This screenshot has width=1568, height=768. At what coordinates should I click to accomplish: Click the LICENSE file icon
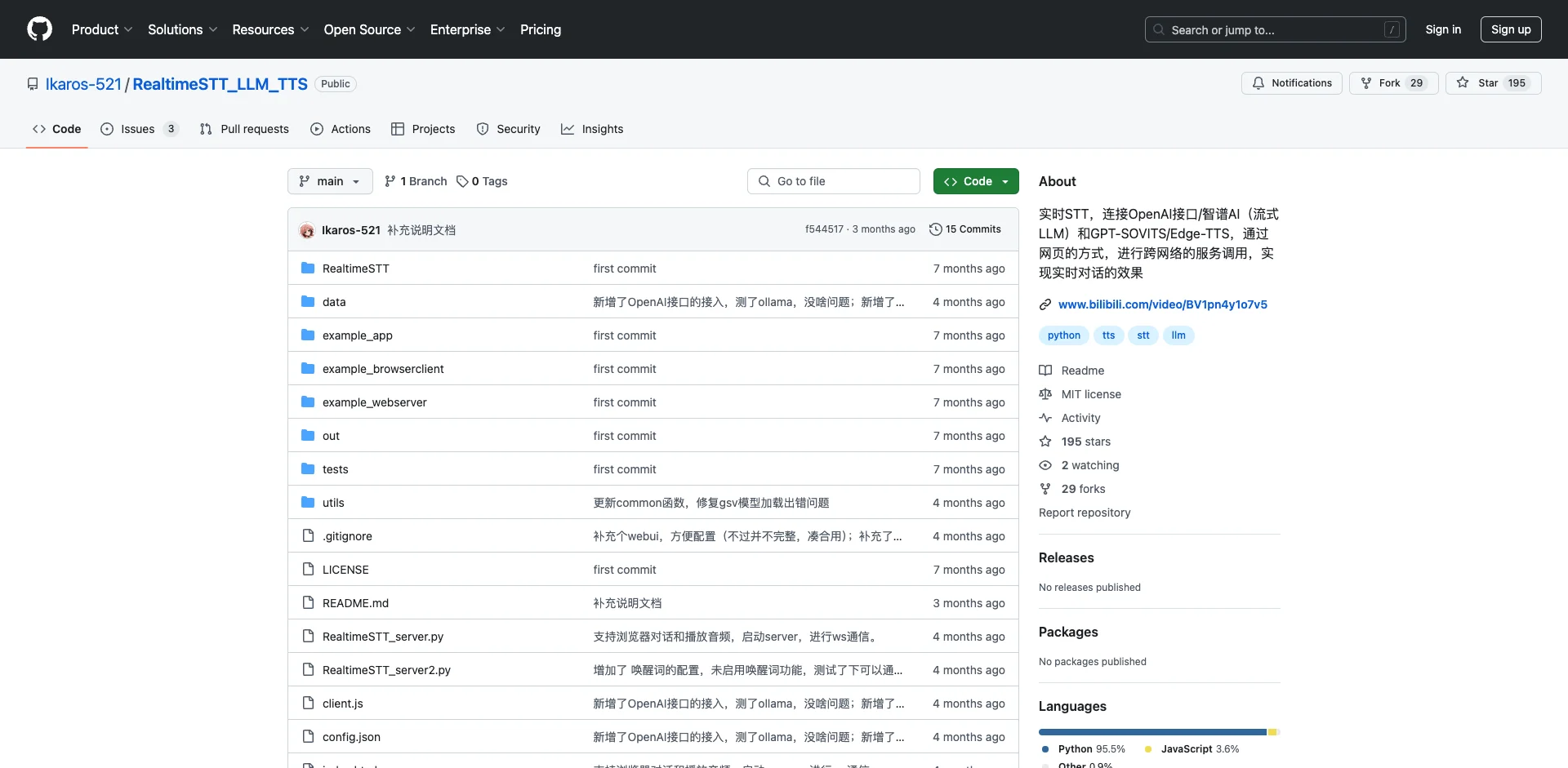308,569
